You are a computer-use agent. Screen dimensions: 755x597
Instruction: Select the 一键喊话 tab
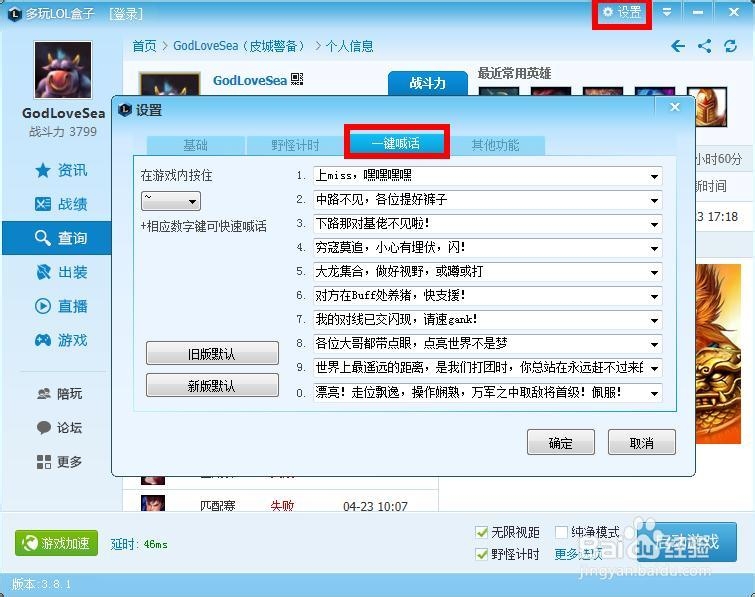click(396, 143)
